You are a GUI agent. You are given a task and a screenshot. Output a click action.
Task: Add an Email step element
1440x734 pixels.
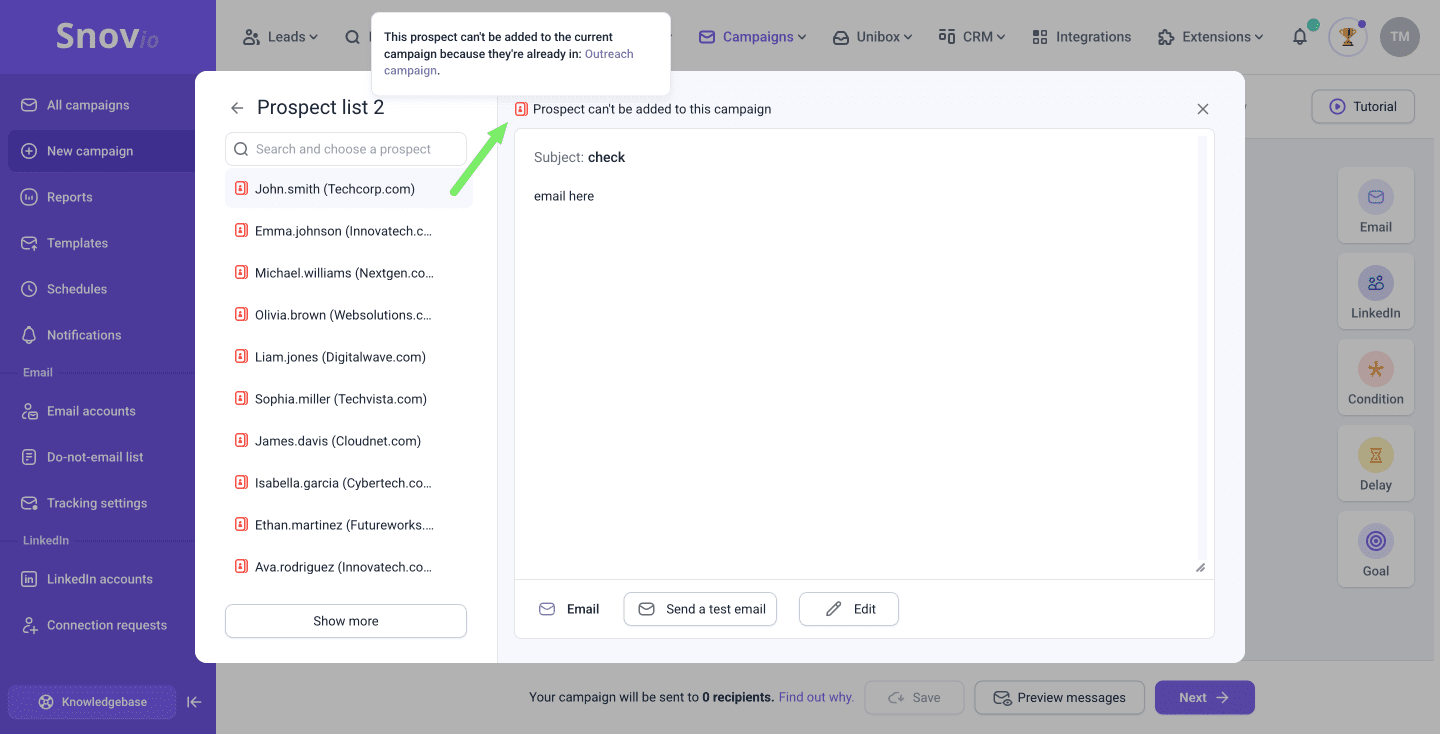[1375, 205]
